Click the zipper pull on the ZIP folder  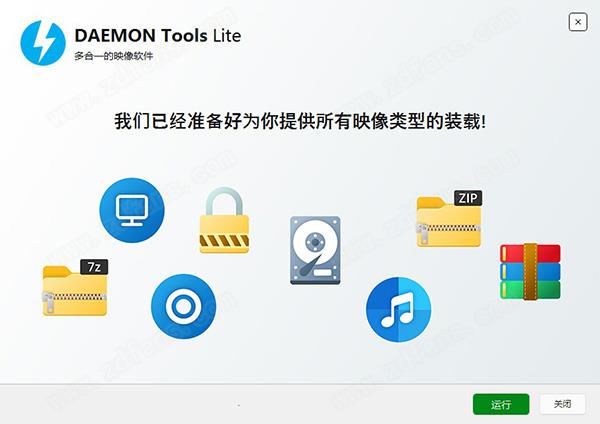(x=422, y=233)
